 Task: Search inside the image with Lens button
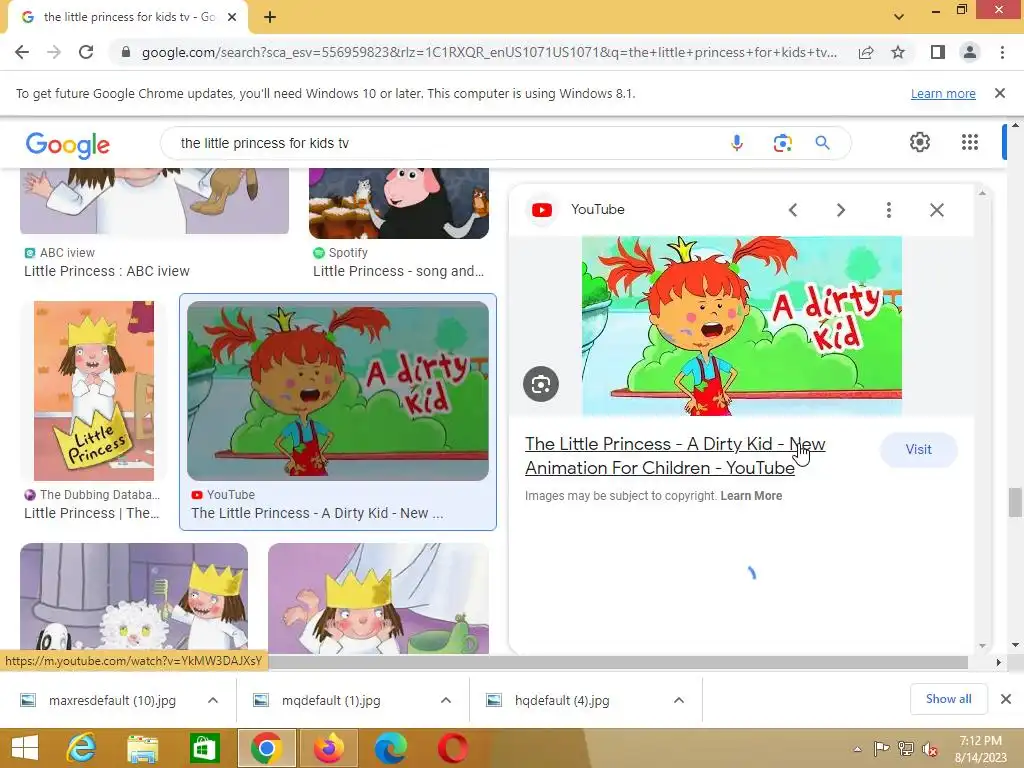[541, 384]
